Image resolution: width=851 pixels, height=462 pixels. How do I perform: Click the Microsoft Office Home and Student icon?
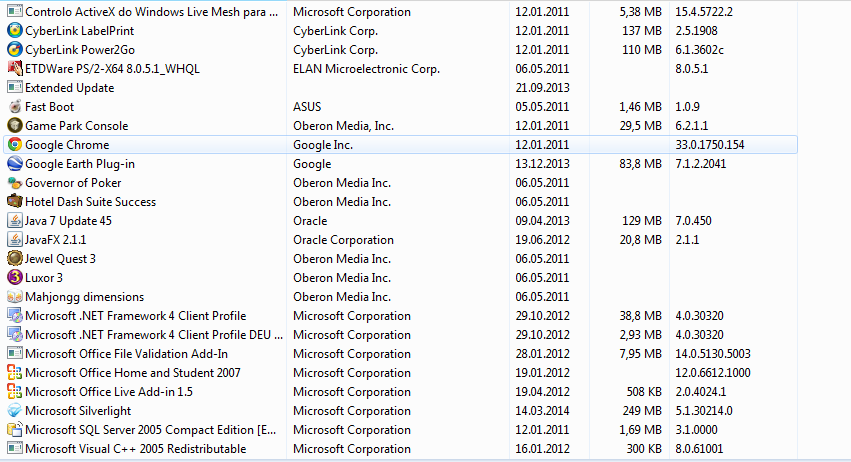pyautogui.click(x=14, y=373)
